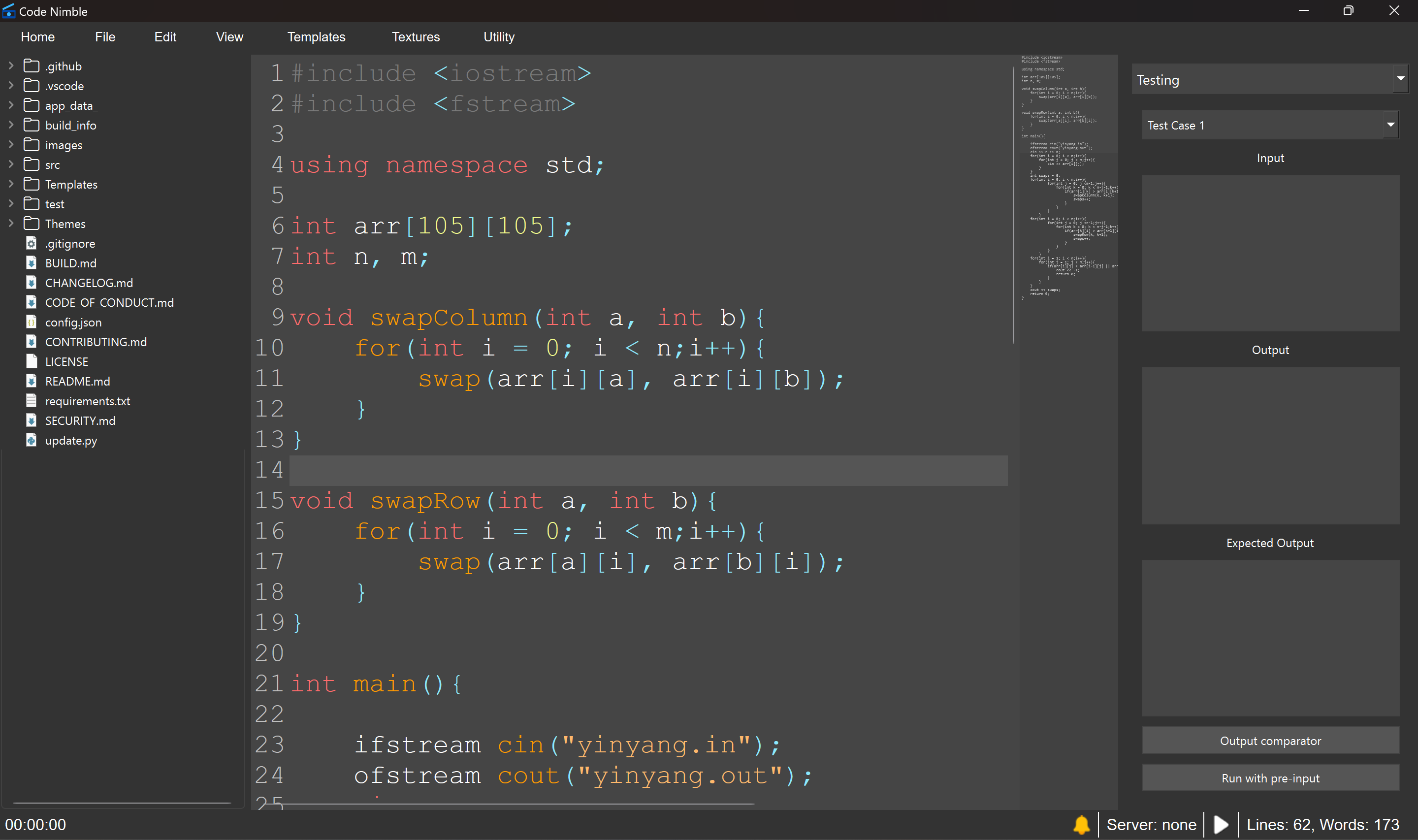This screenshot has height=840, width=1418.
Task: Open the Utility menu
Action: (498, 37)
